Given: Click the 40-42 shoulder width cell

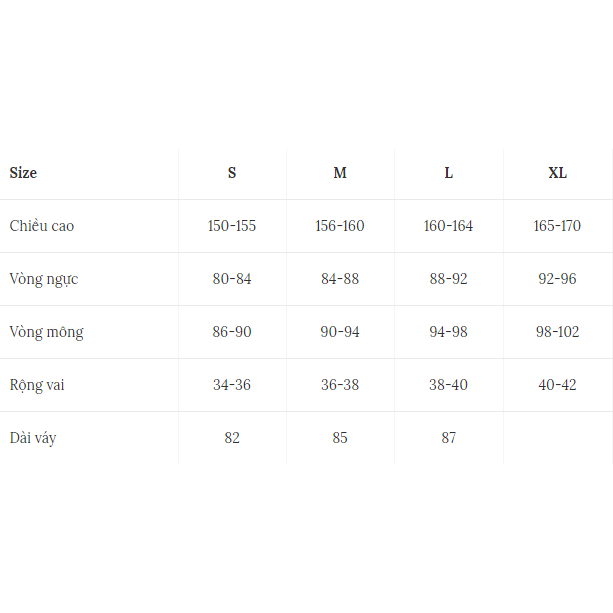Looking at the screenshot, I should 557,385.
